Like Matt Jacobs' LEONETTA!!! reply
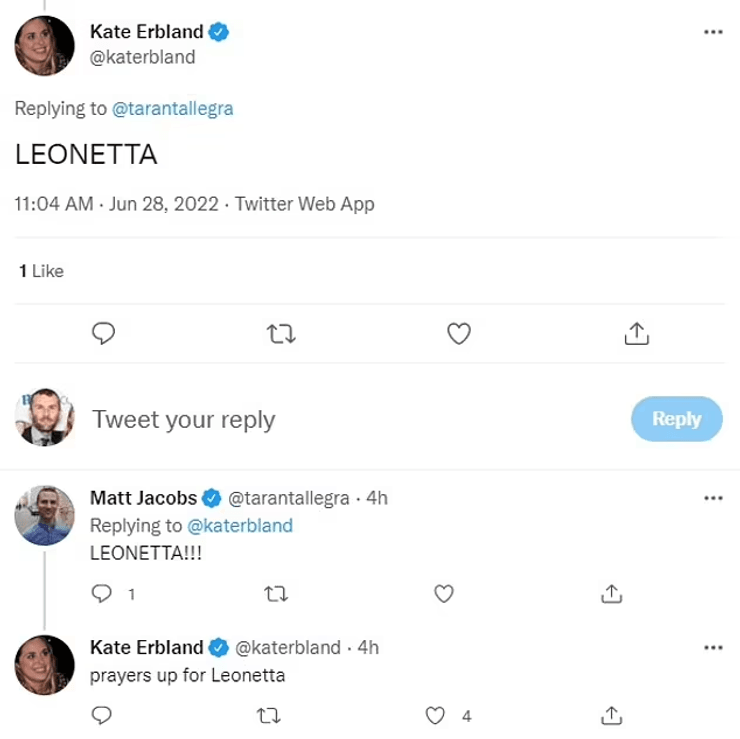 (444, 594)
